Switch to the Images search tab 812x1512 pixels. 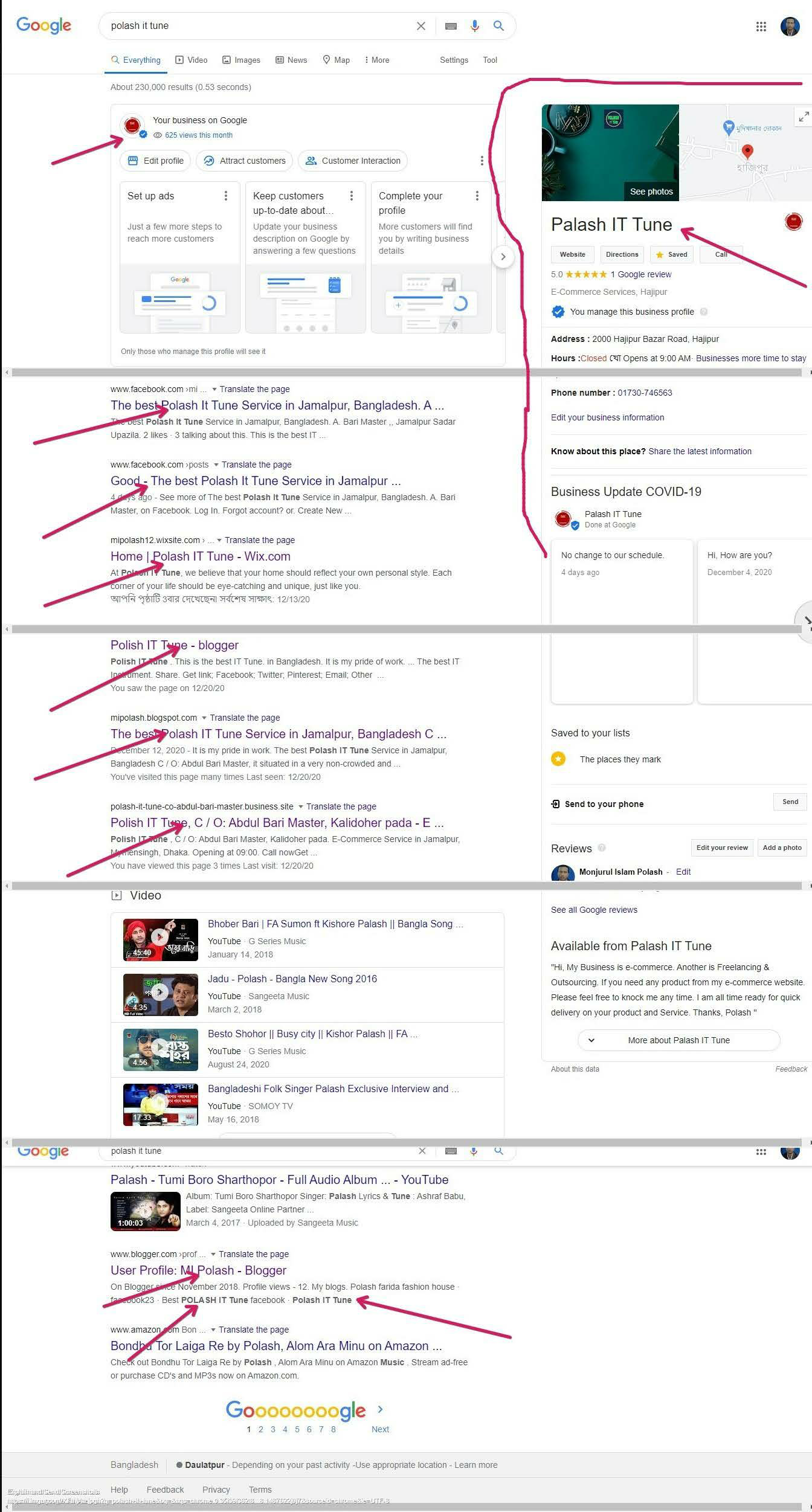(x=241, y=60)
